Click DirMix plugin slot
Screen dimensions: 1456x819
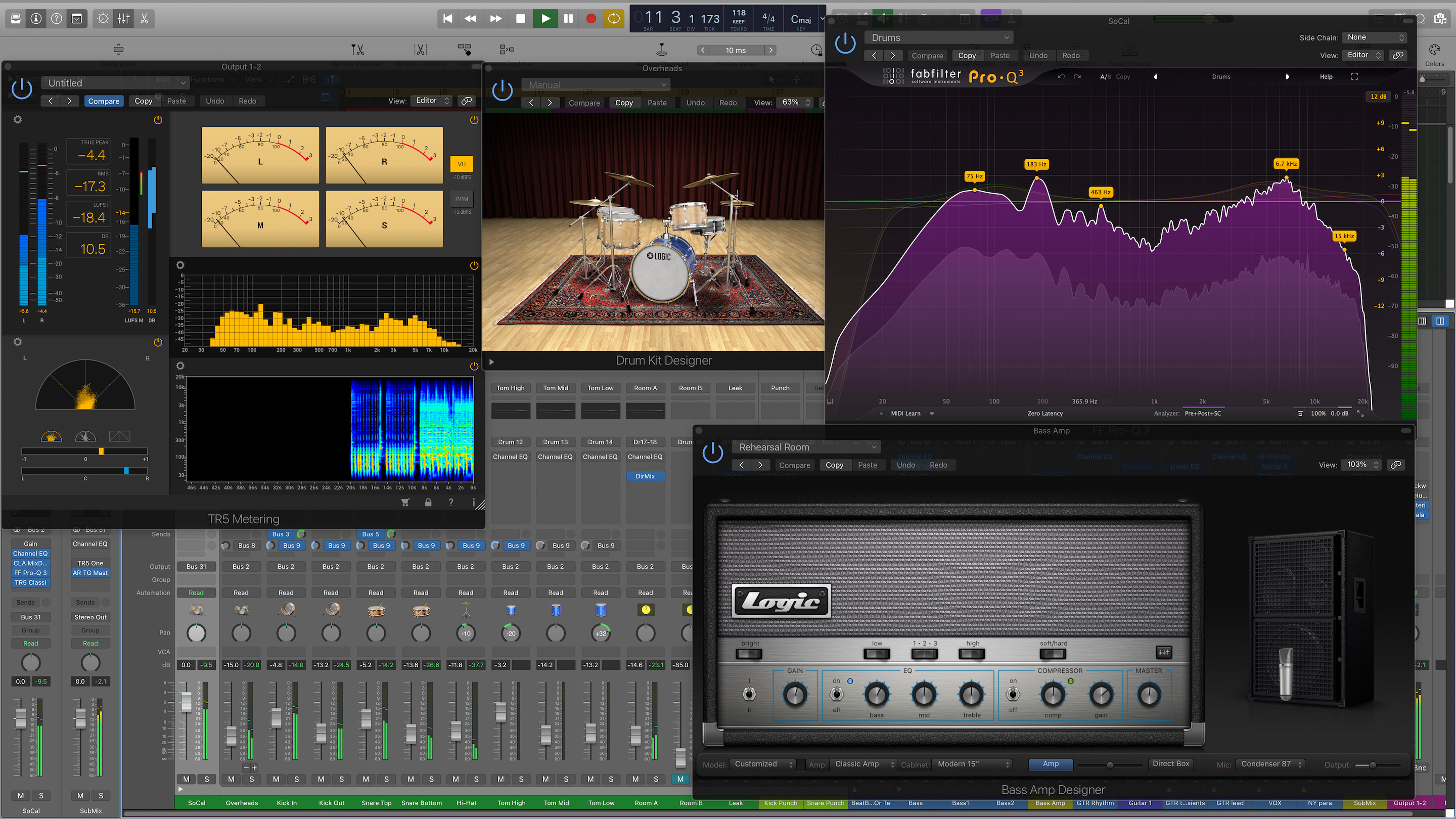pos(645,476)
